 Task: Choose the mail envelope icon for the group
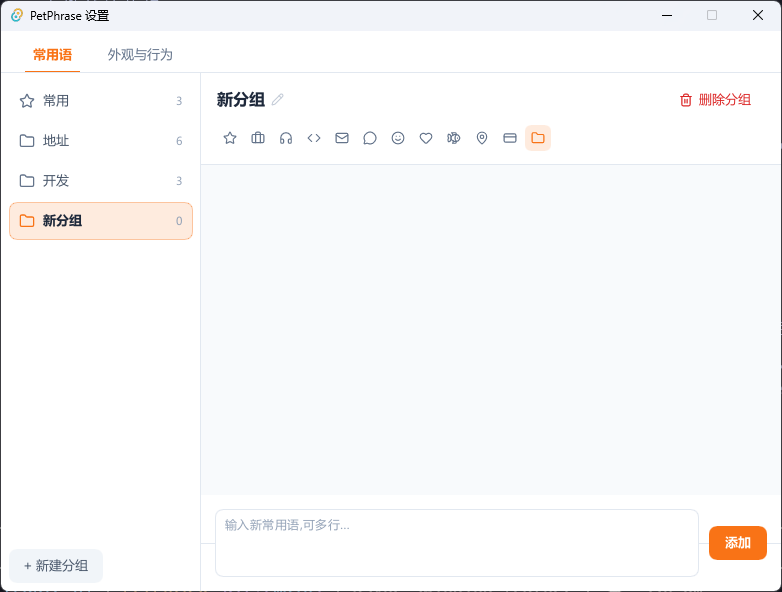click(342, 138)
